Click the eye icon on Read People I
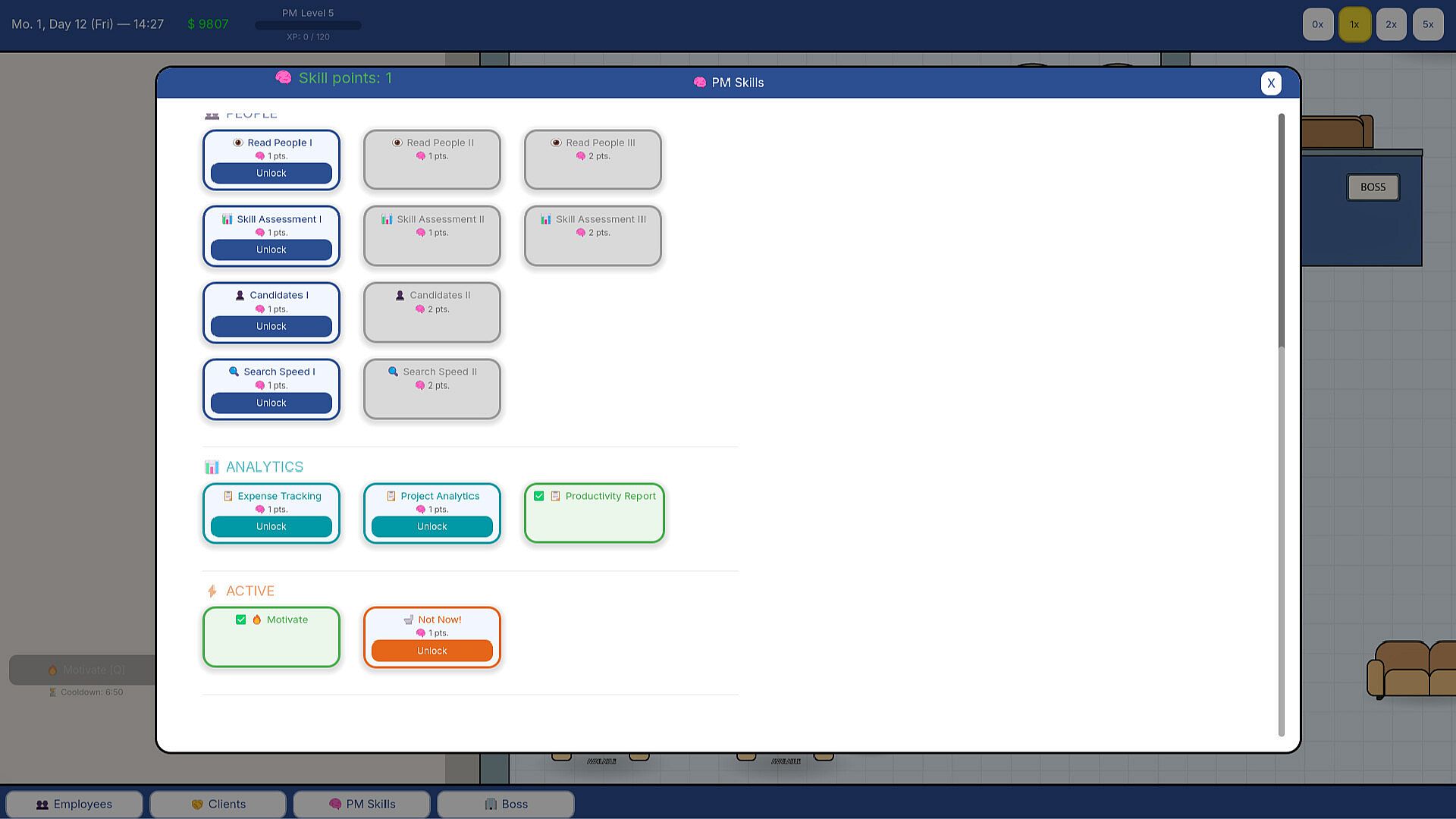Viewport: 1456px width, 819px height. pyautogui.click(x=237, y=143)
